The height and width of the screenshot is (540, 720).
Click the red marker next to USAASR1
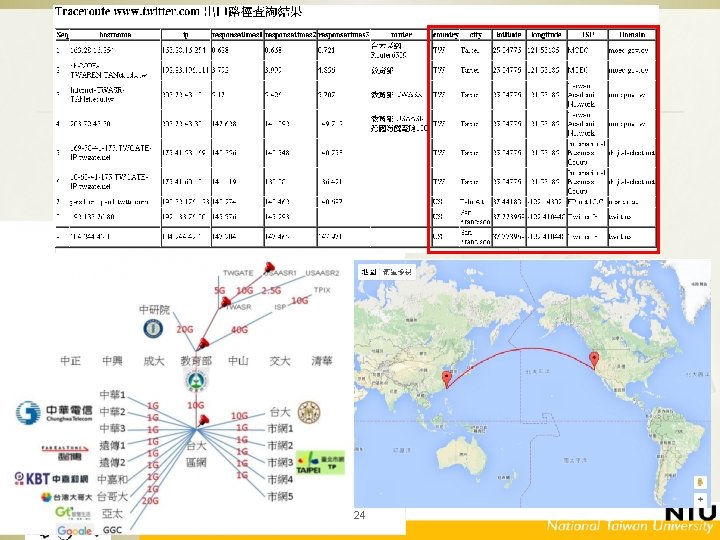coord(269,268)
